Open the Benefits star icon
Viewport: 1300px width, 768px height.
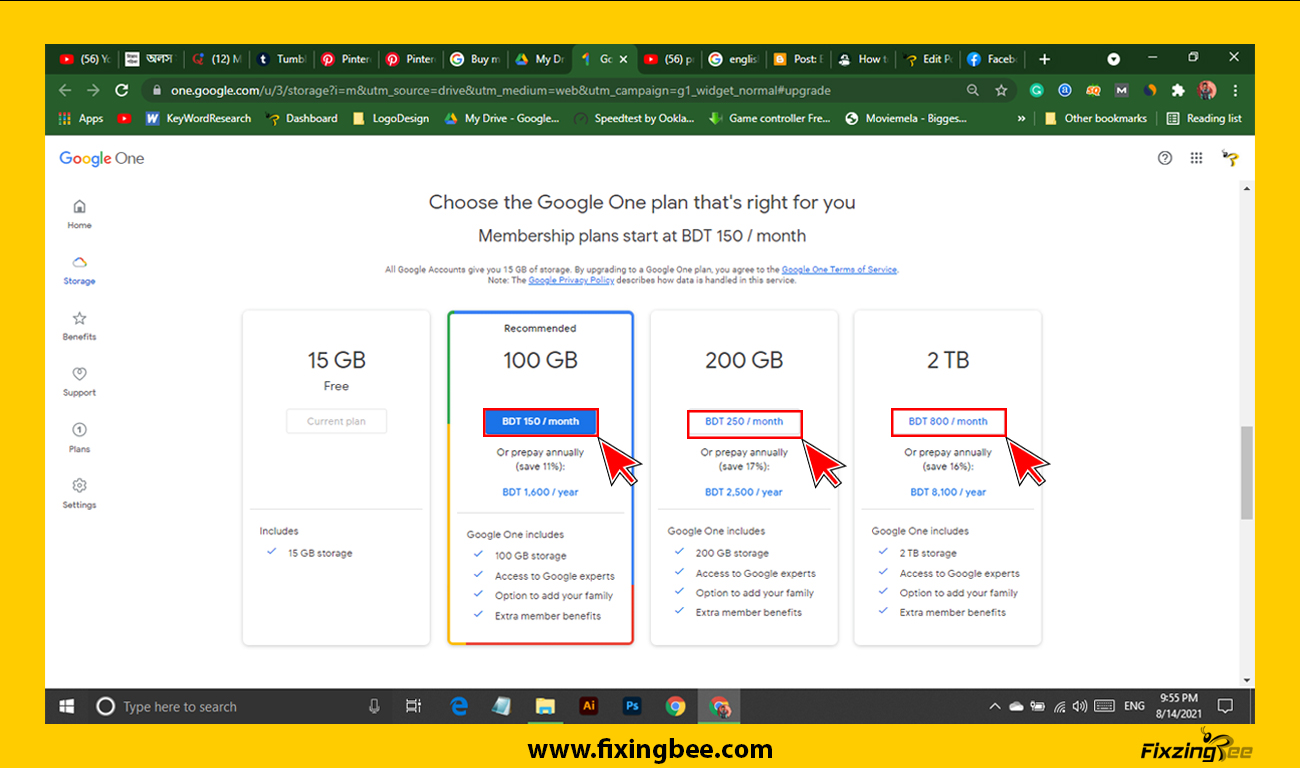click(x=79, y=319)
